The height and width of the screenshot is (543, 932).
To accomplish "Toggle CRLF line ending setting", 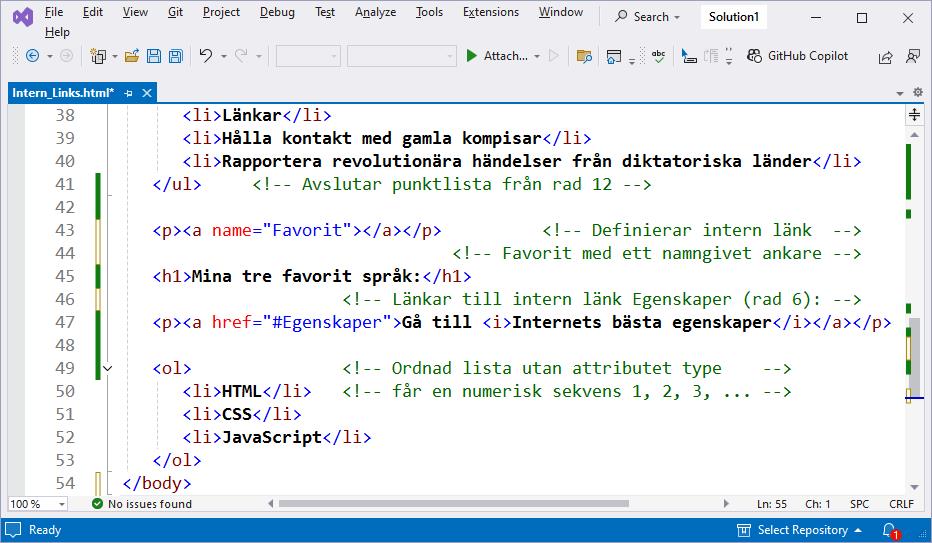I will tap(901, 504).
